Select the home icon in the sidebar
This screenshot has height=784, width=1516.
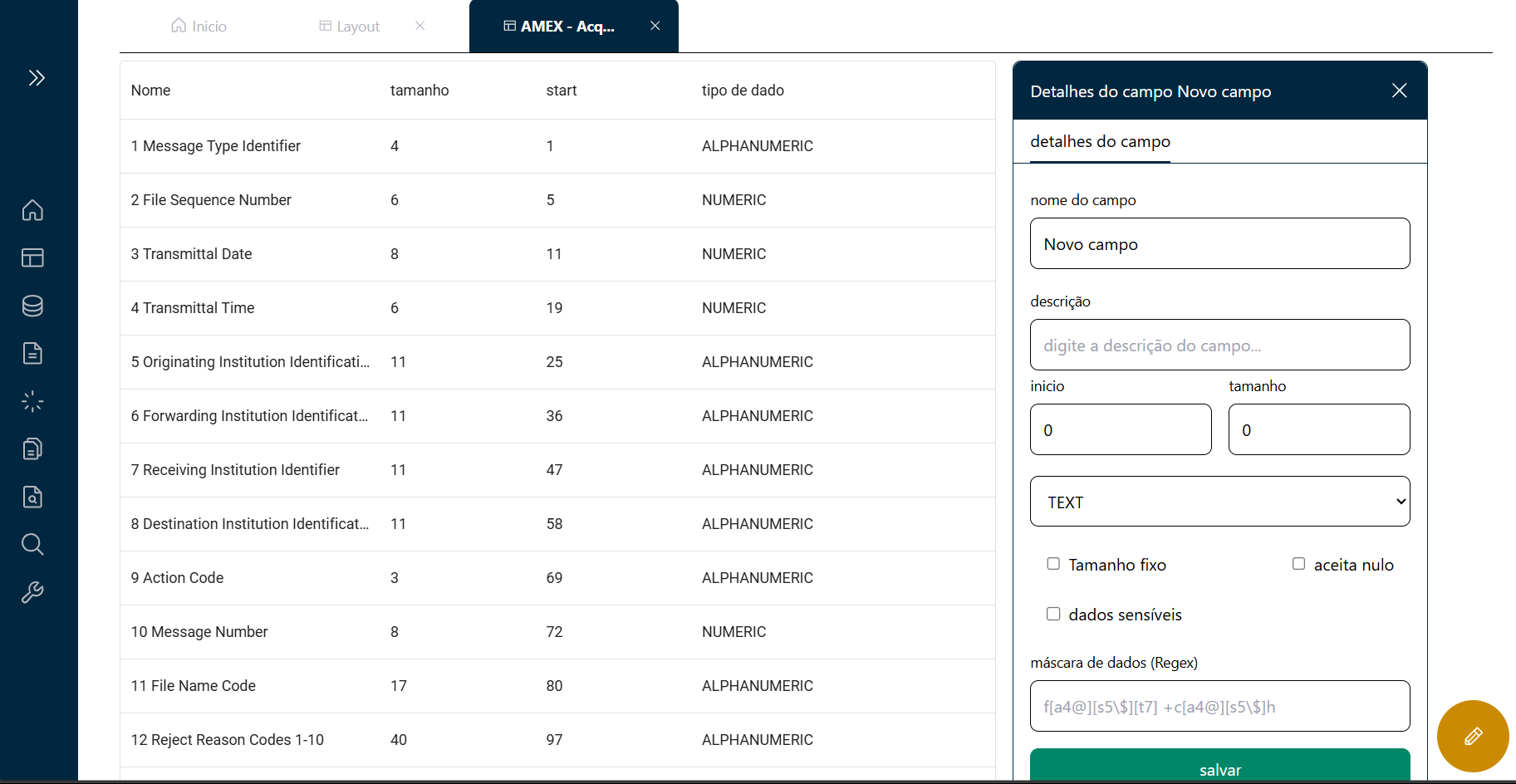click(x=32, y=210)
